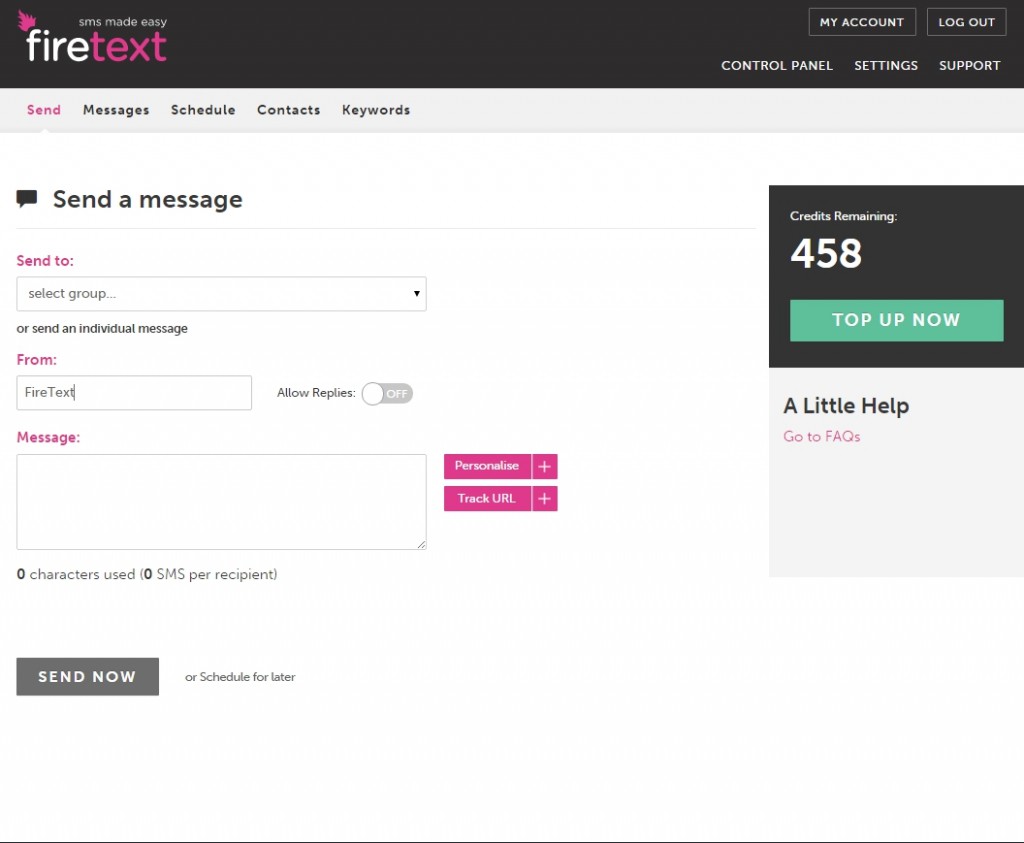Click inside the From sender field
The image size is (1024, 843).
[134, 392]
